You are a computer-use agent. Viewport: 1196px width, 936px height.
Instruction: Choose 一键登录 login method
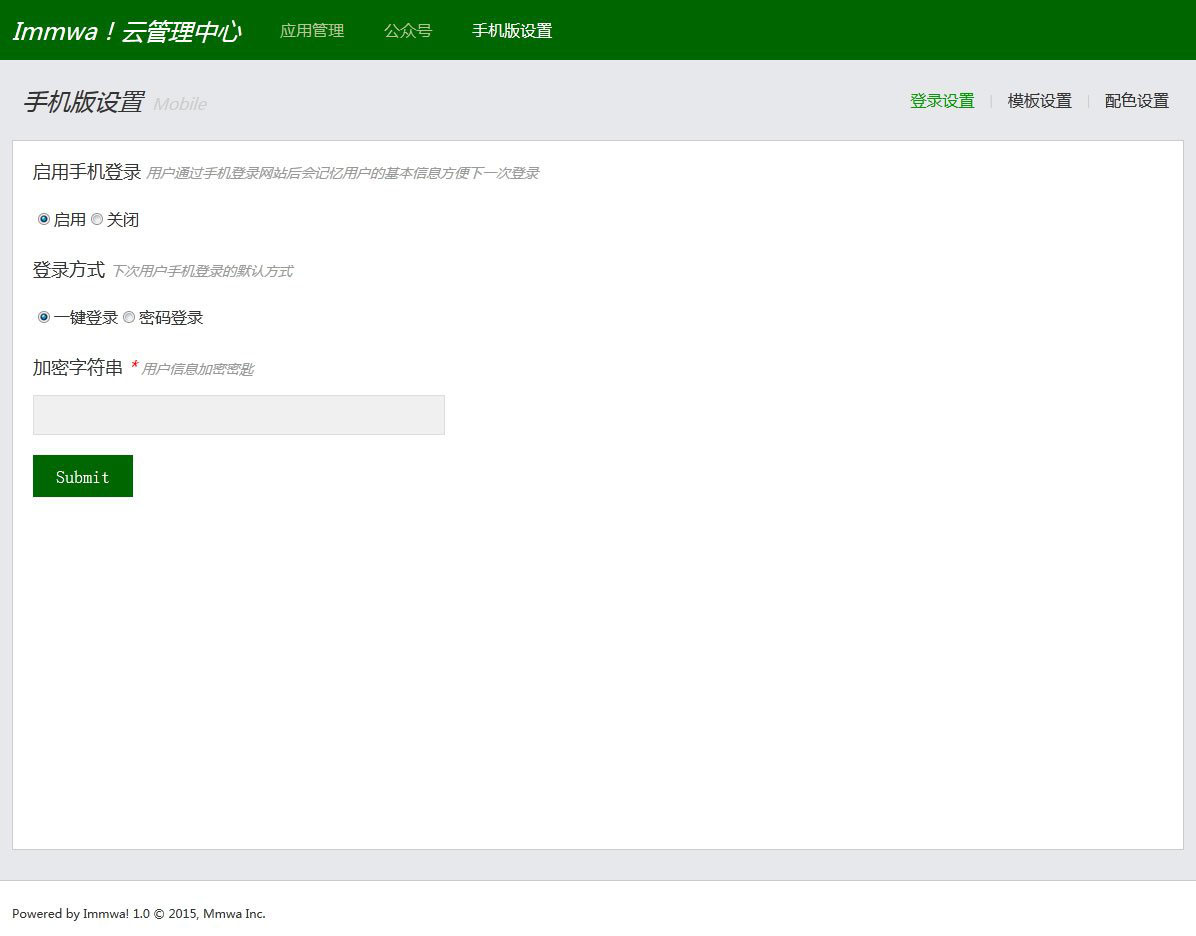(x=43, y=317)
